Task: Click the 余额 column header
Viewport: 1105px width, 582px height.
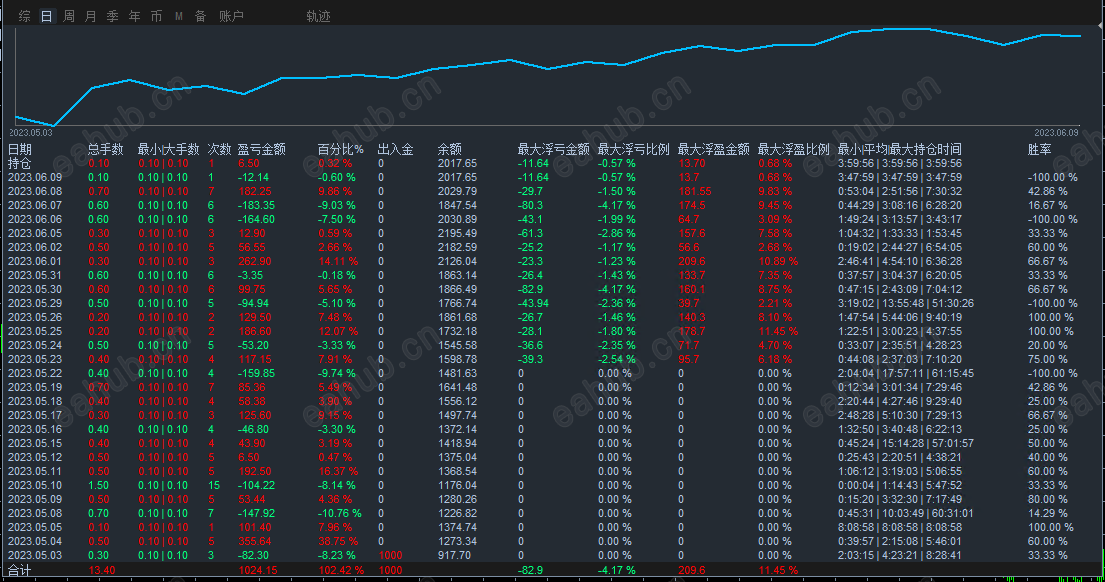Action: tap(450, 149)
